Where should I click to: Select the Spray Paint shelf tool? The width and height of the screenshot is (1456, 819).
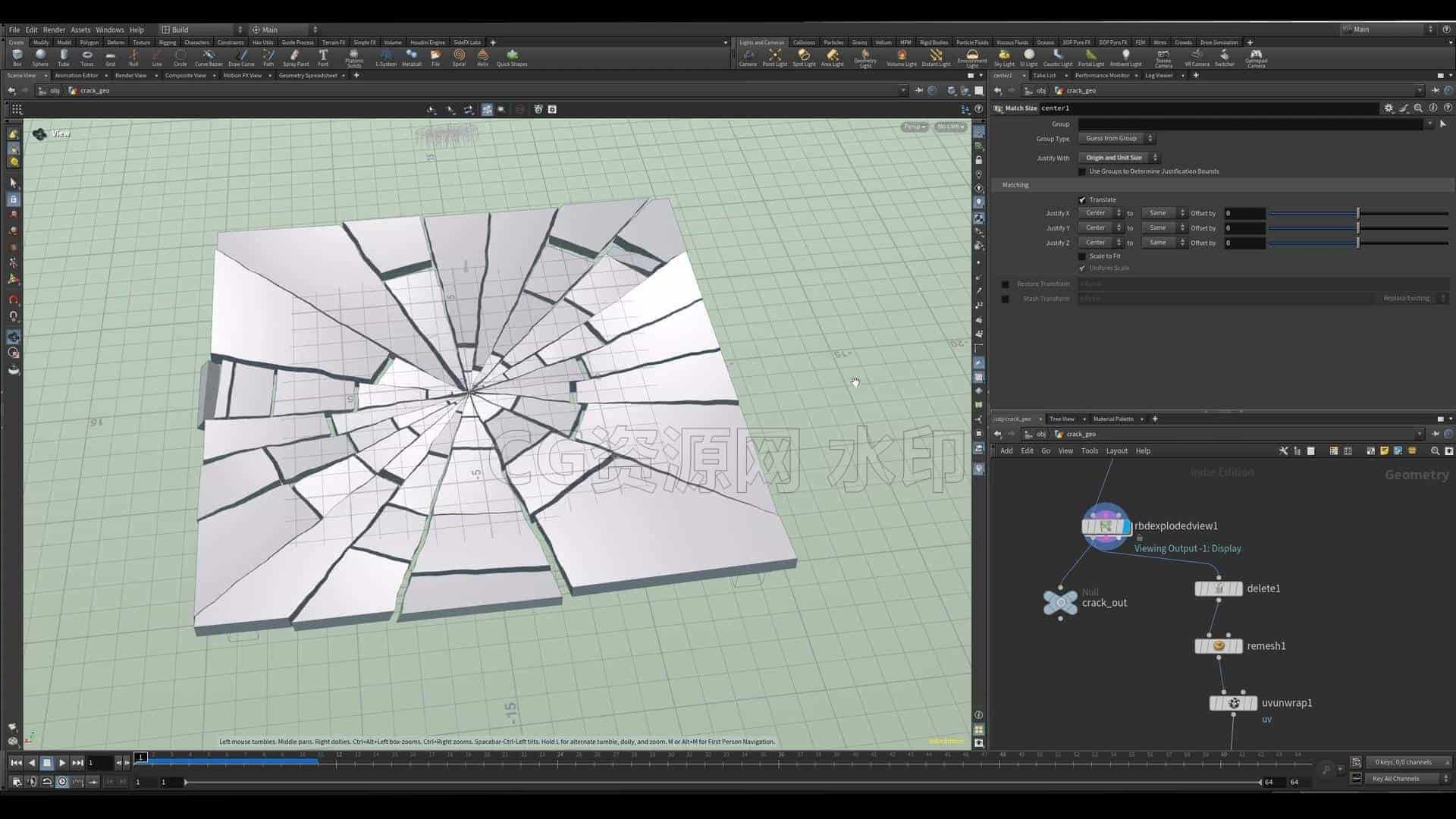296,58
